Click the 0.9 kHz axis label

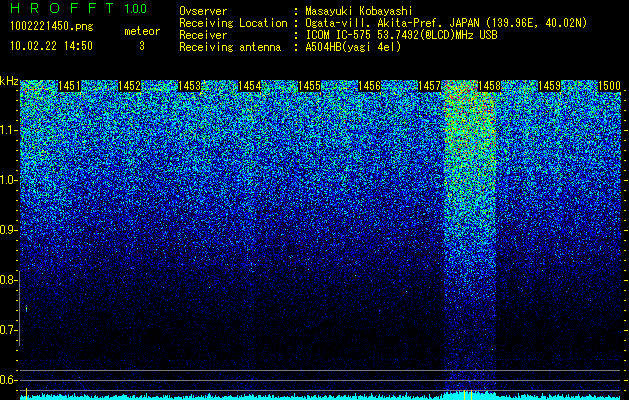point(8,230)
